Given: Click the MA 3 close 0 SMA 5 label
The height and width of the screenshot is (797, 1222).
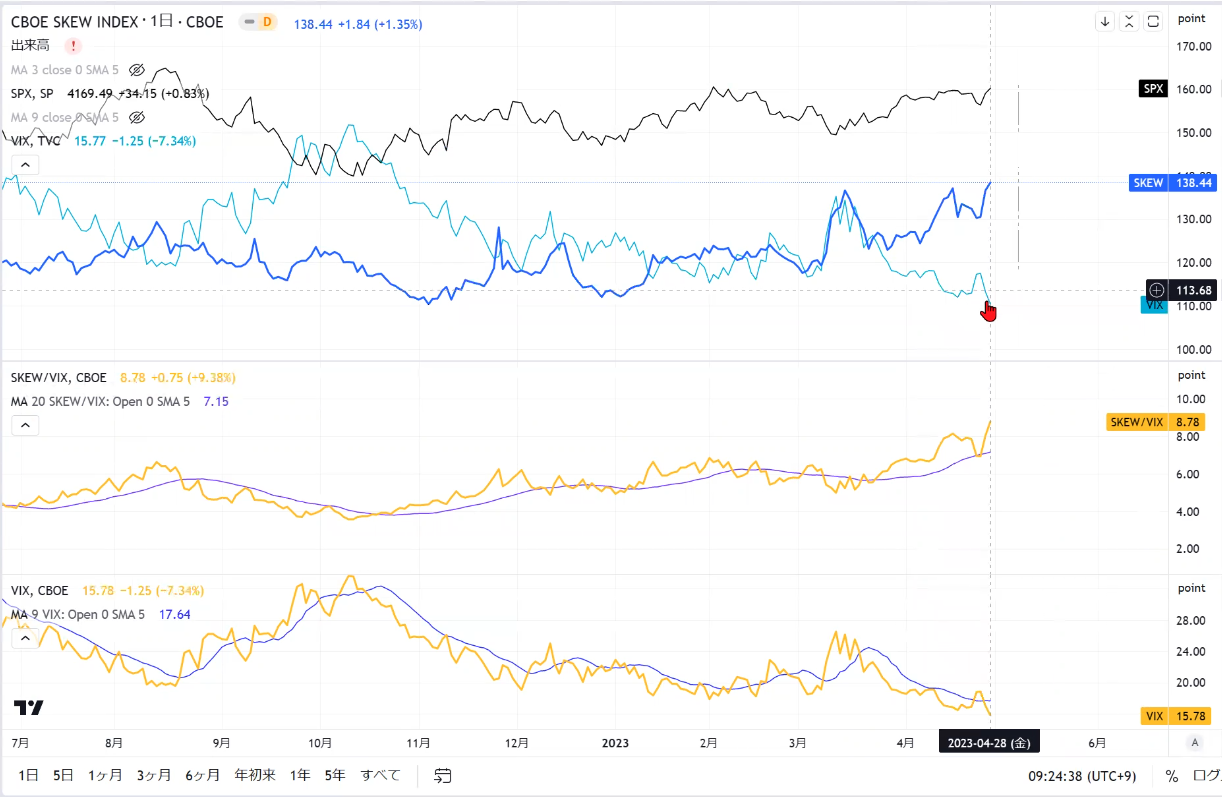Looking at the screenshot, I should pyautogui.click(x=66, y=70).
